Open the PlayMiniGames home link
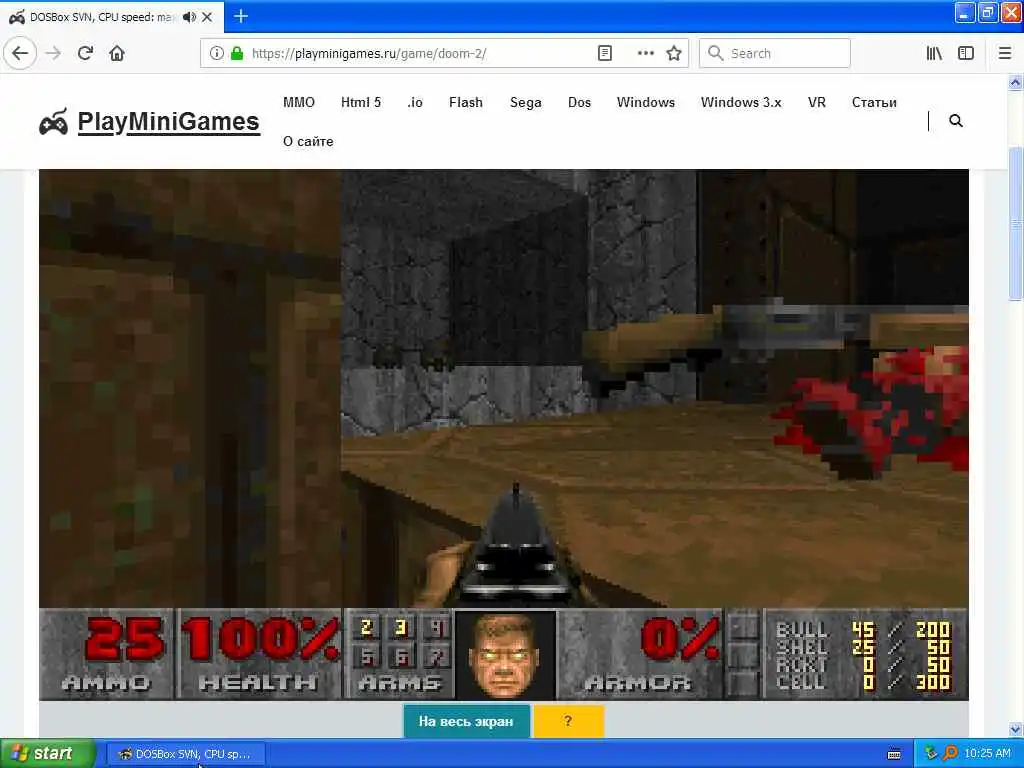Screen dimensions: 1024x768 pyautogui.click(x=168, y=122)
